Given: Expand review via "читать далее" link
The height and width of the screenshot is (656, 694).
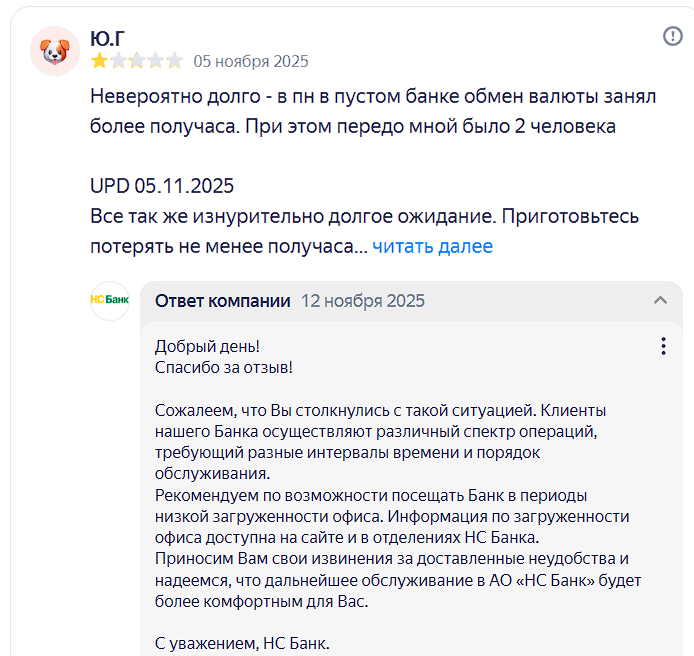Looking at the screenshot, I should [x=432, y=246].
